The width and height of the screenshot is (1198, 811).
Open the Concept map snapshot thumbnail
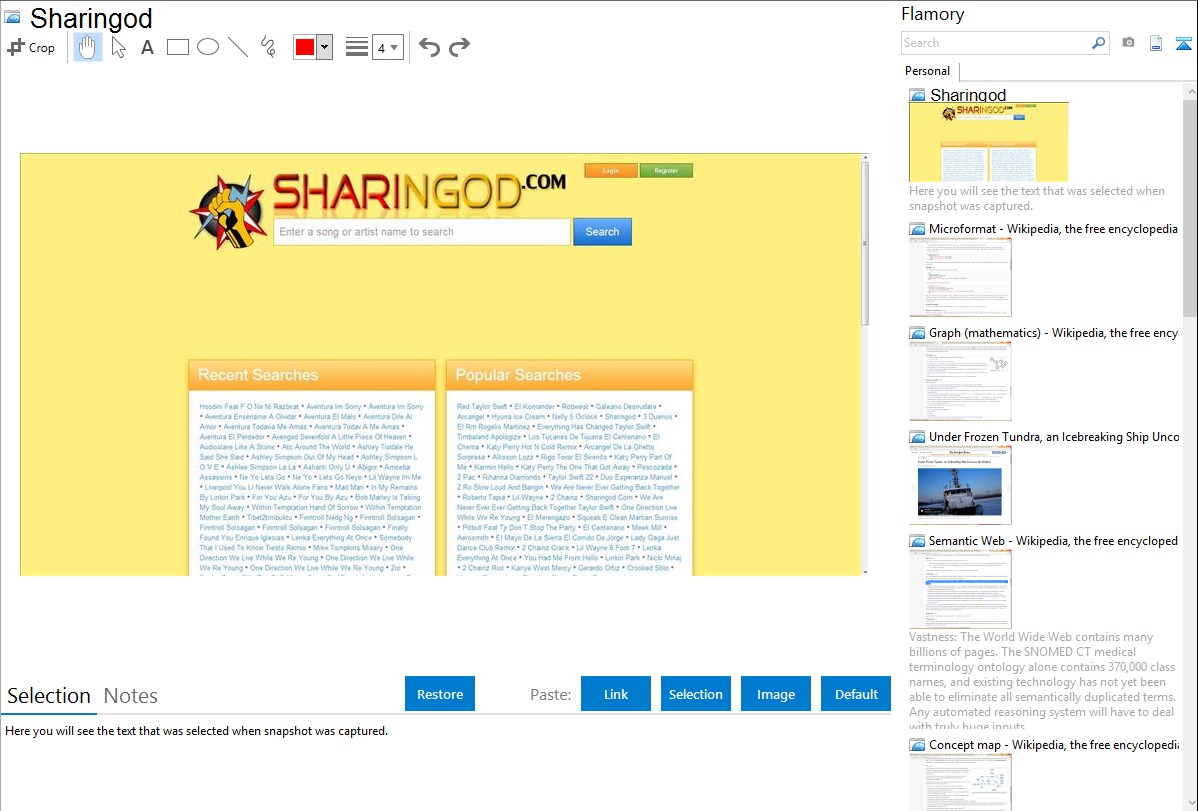(960, 782)
